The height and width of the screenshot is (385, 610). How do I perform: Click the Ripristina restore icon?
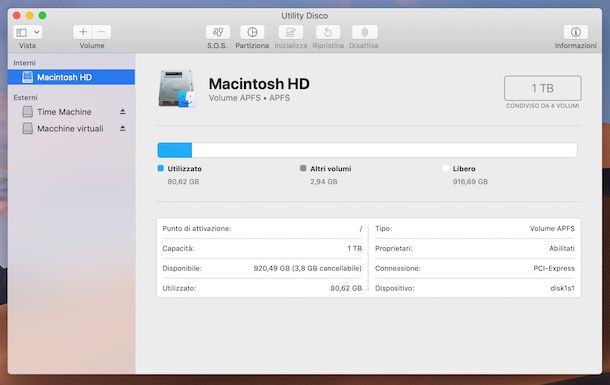coord(328,32)
